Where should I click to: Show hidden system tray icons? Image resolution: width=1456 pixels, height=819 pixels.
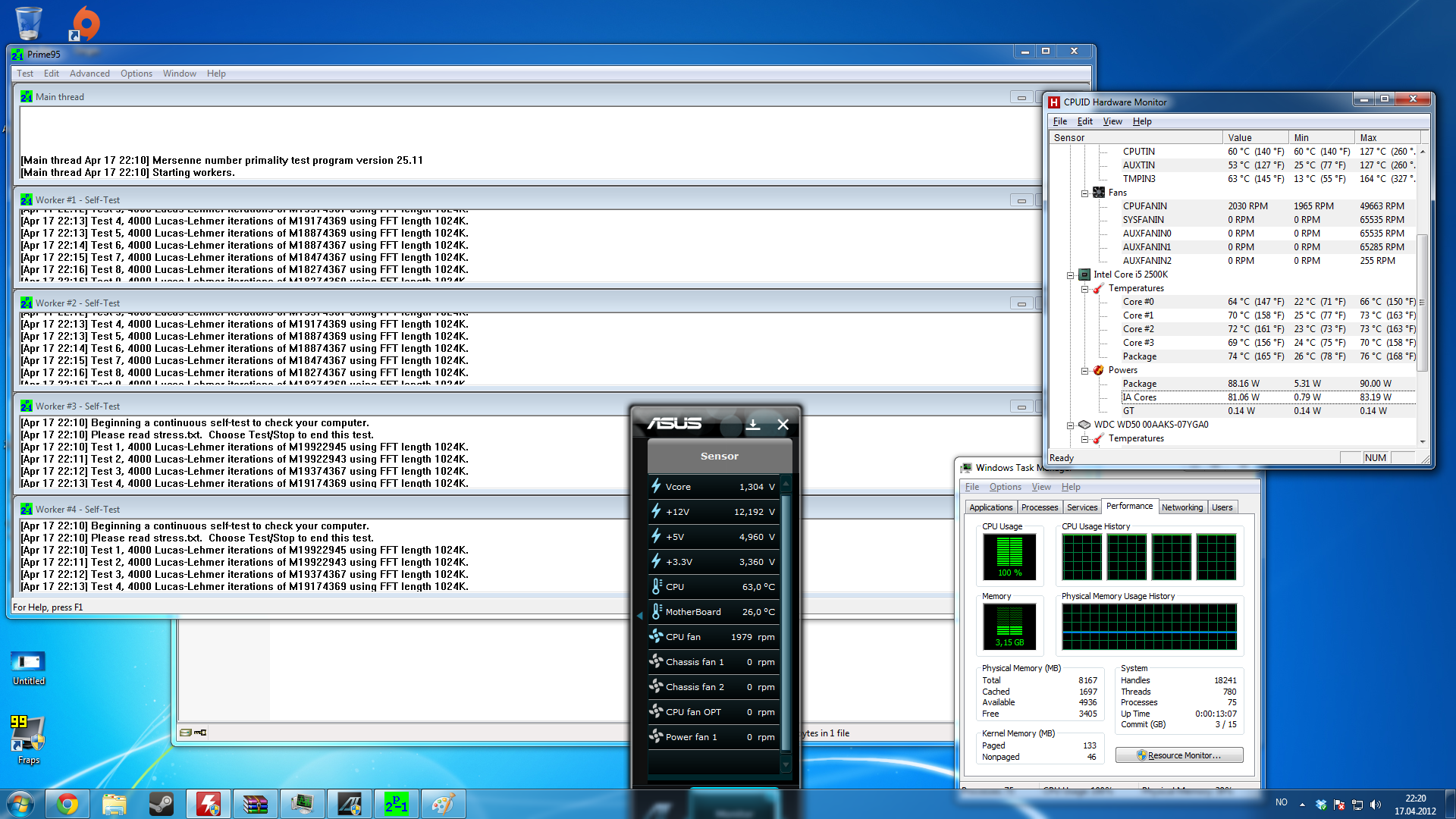tap(1302, 805)
